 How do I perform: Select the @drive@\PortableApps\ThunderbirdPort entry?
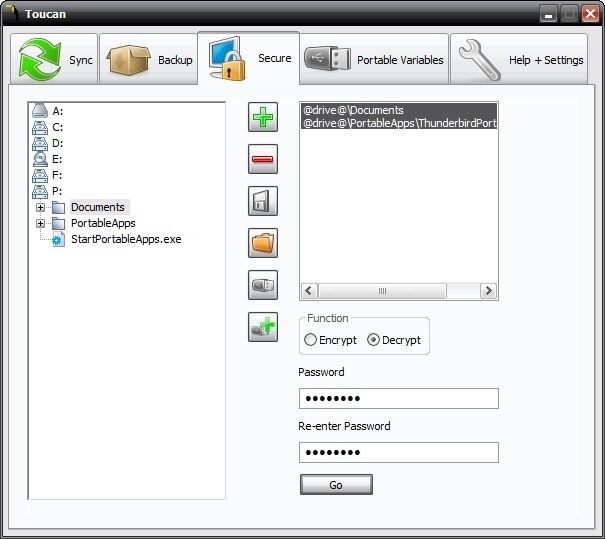pyautogui.click(x=399, y=123)
